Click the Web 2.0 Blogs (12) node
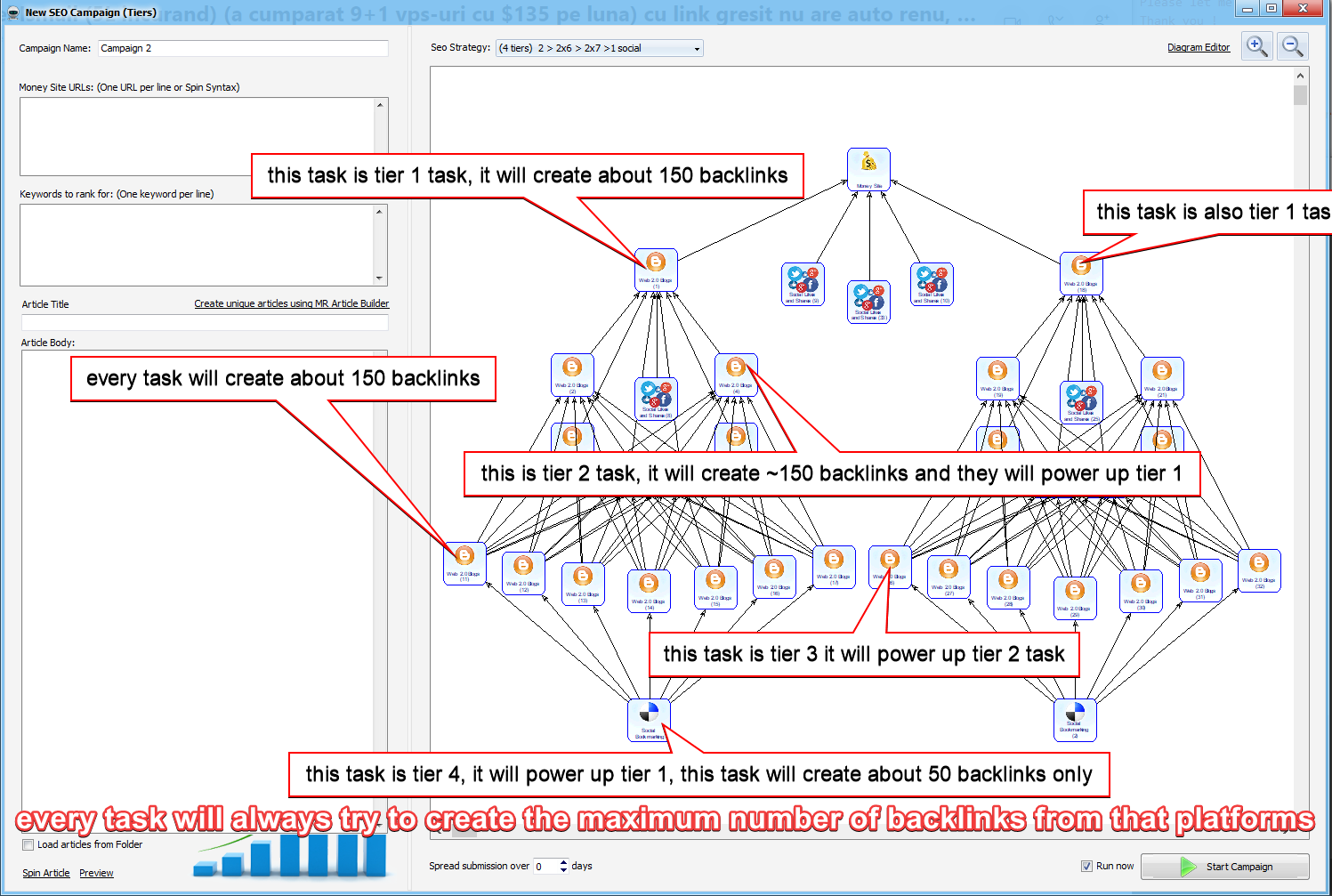Image resolution: width=1332 pixels, height=896 pixels. 523,574
